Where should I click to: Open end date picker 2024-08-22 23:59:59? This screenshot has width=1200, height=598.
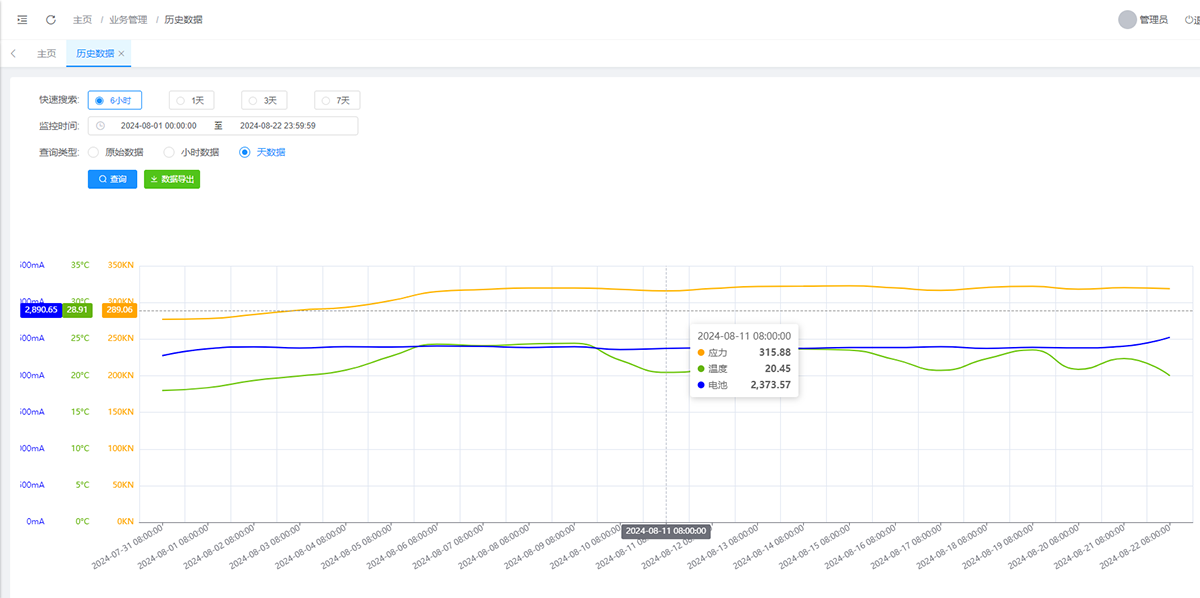tap(278, 126)
